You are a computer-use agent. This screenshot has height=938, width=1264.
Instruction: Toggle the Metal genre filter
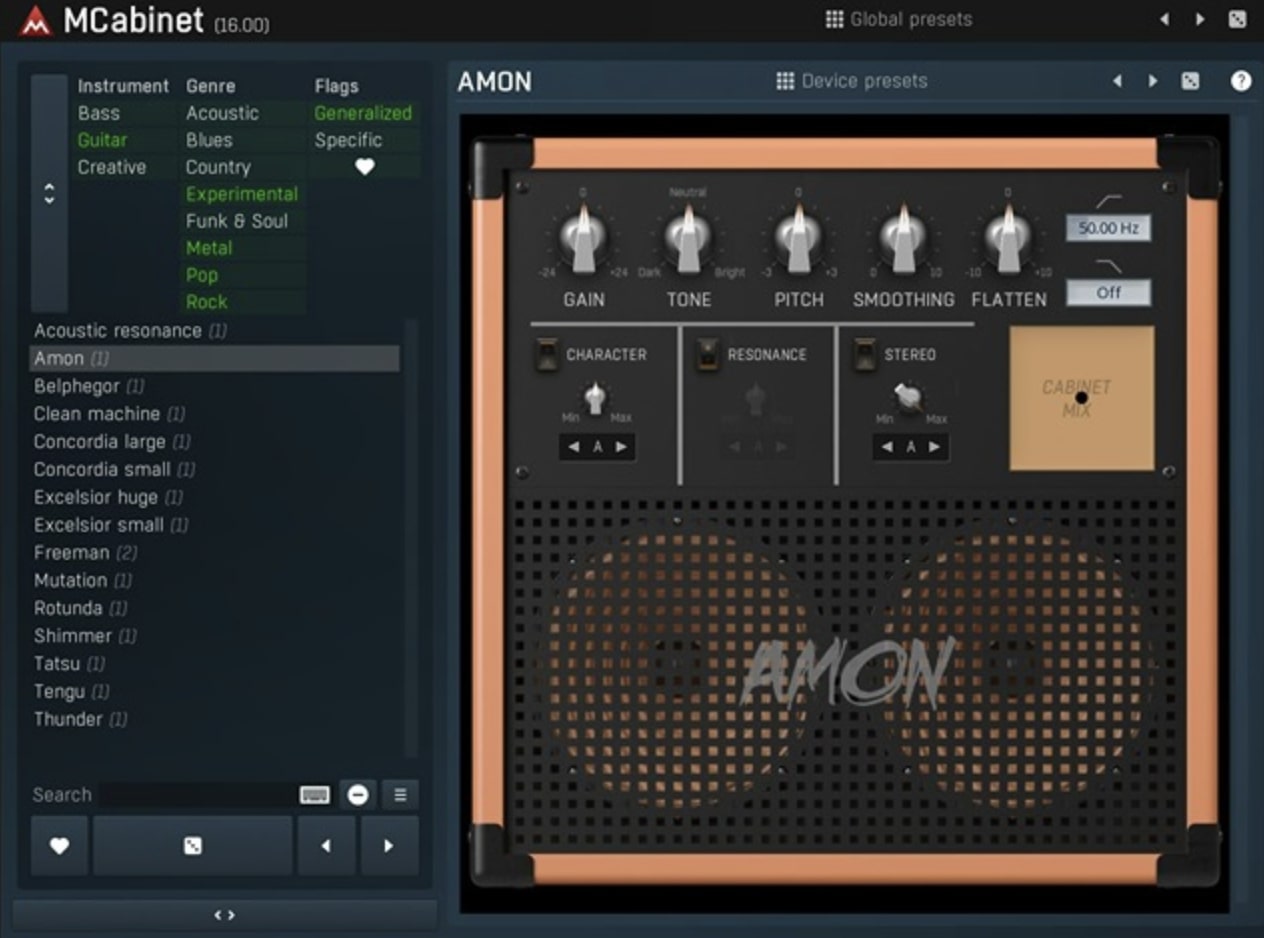click(209, 248)
